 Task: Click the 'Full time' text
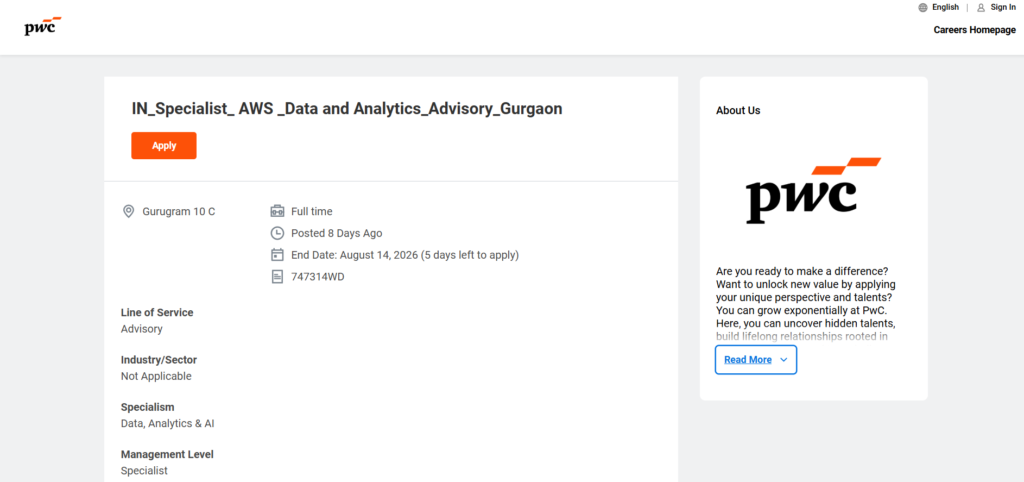click(x=312, y=212)
